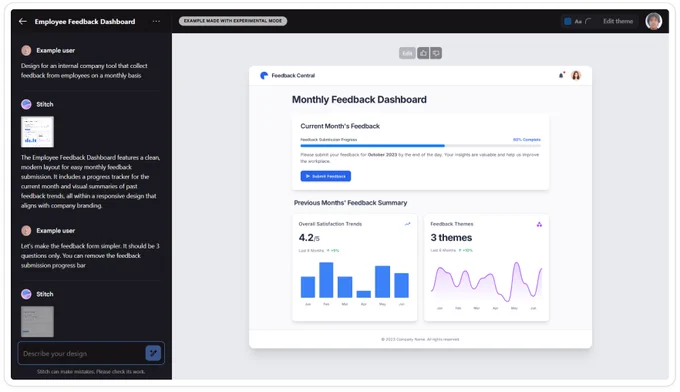Click the blue theme color swatch
This screenshot has height=392, width=680.
pos(567,21)
